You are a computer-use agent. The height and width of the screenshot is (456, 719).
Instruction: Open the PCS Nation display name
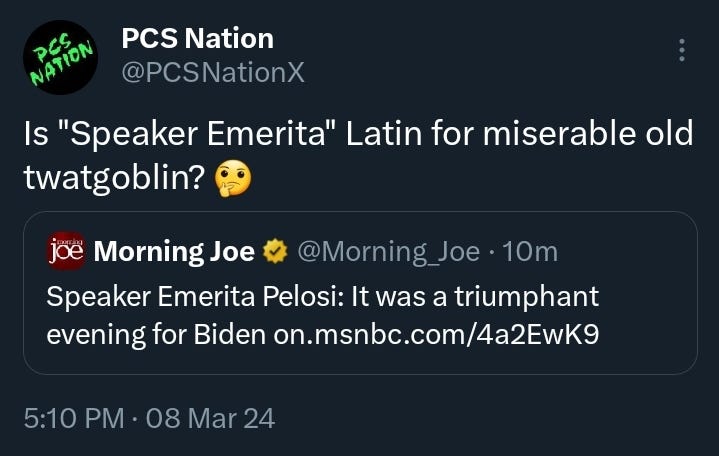click(x=198, y=38)
